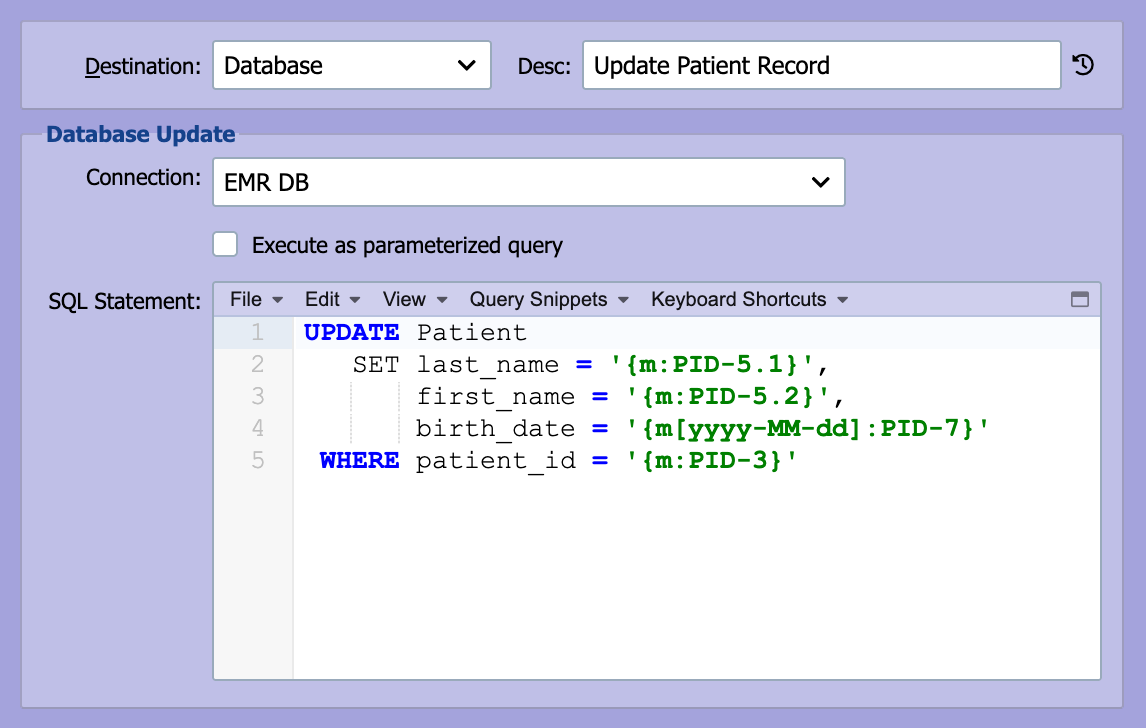1146x728 pixels.
Task: Maximize the SQL editor with the window icon
Action: pos(1079,299)
